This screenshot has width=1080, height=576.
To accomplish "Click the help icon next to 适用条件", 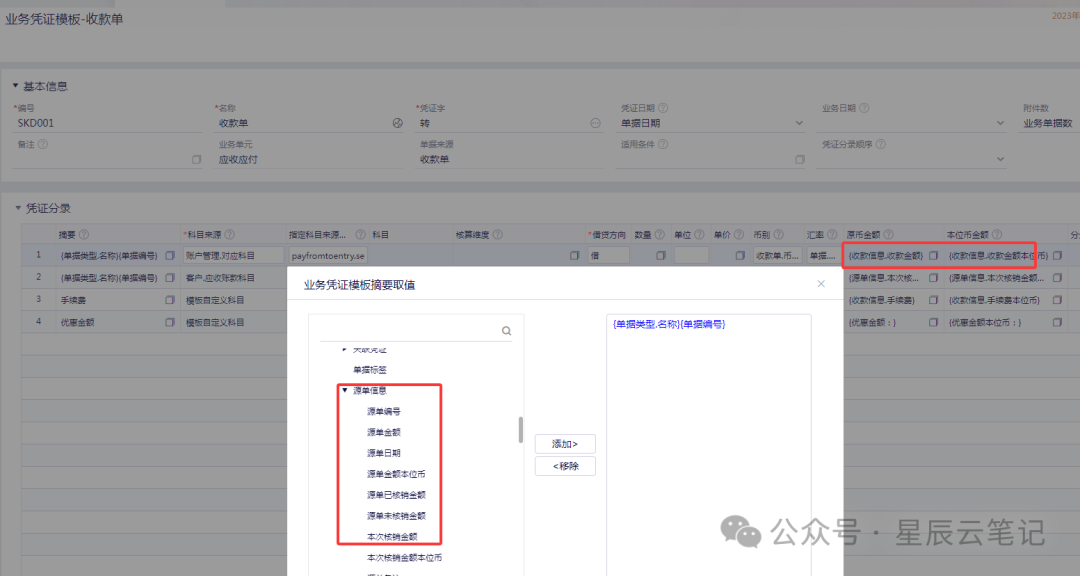I will tap(663, 144).
